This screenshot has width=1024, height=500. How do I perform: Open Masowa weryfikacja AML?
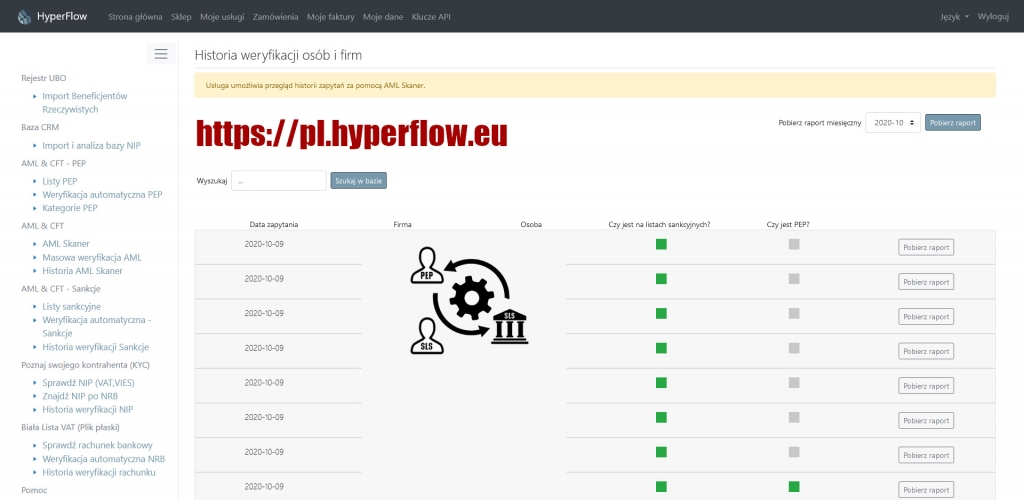click(x=92, y=257)
